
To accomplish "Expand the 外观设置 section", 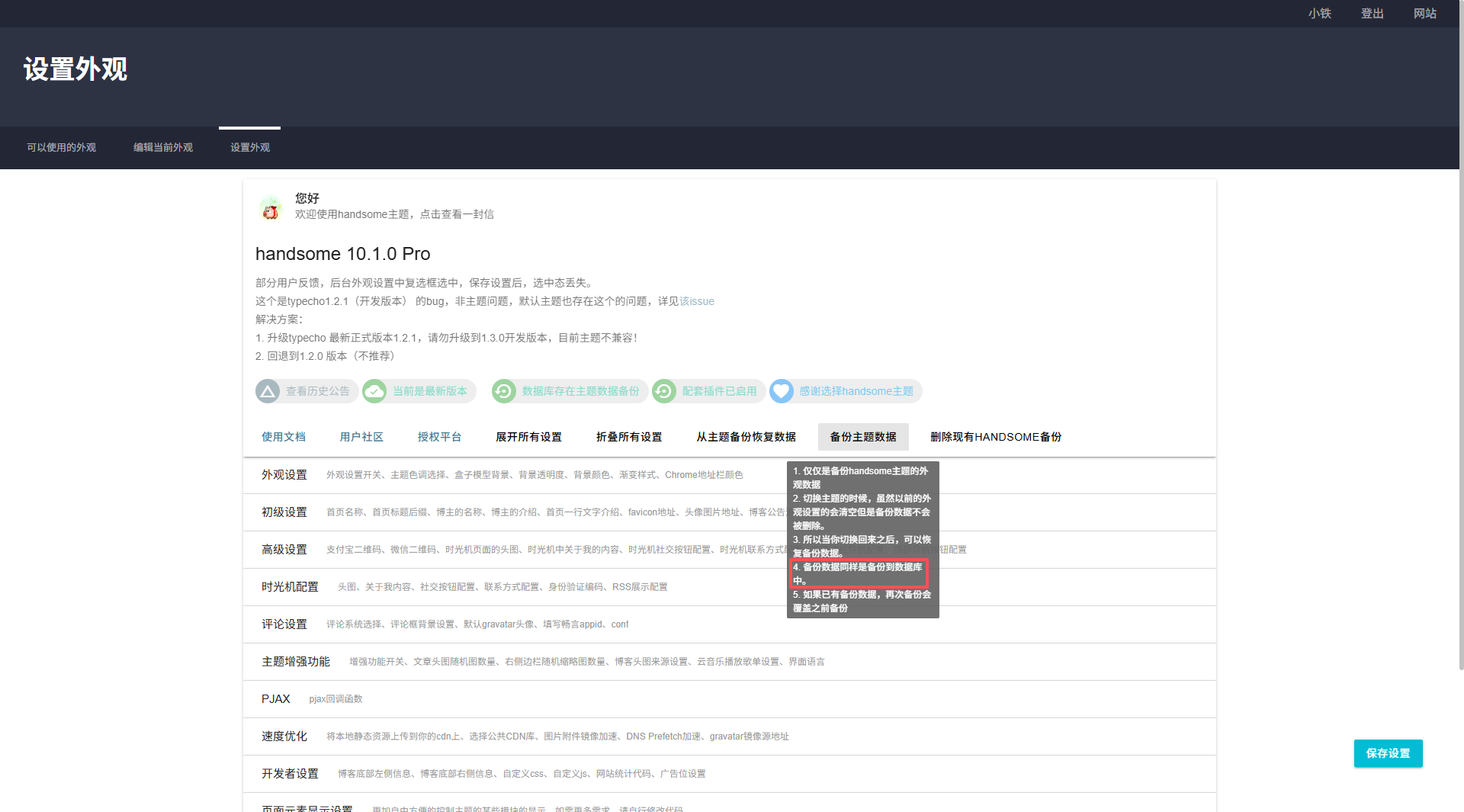I will tap(730, 476).
